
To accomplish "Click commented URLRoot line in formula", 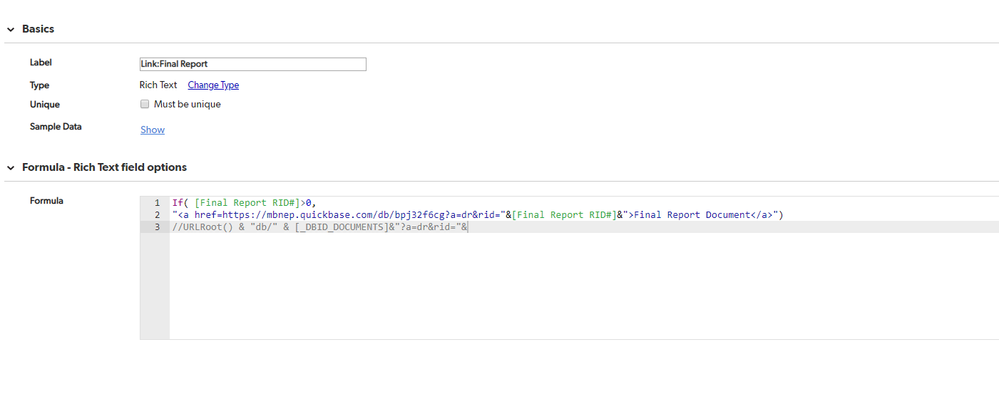I will tap(320, 227).
